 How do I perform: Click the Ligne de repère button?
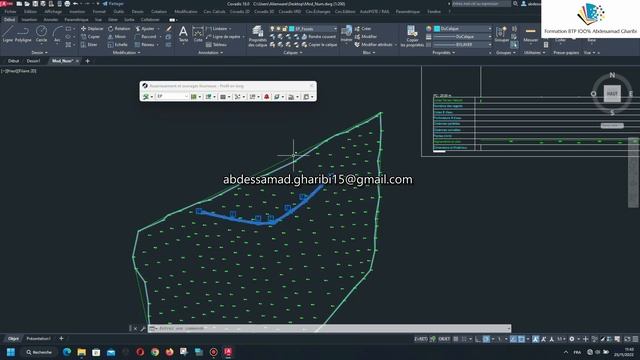click(x=223, y=37)
